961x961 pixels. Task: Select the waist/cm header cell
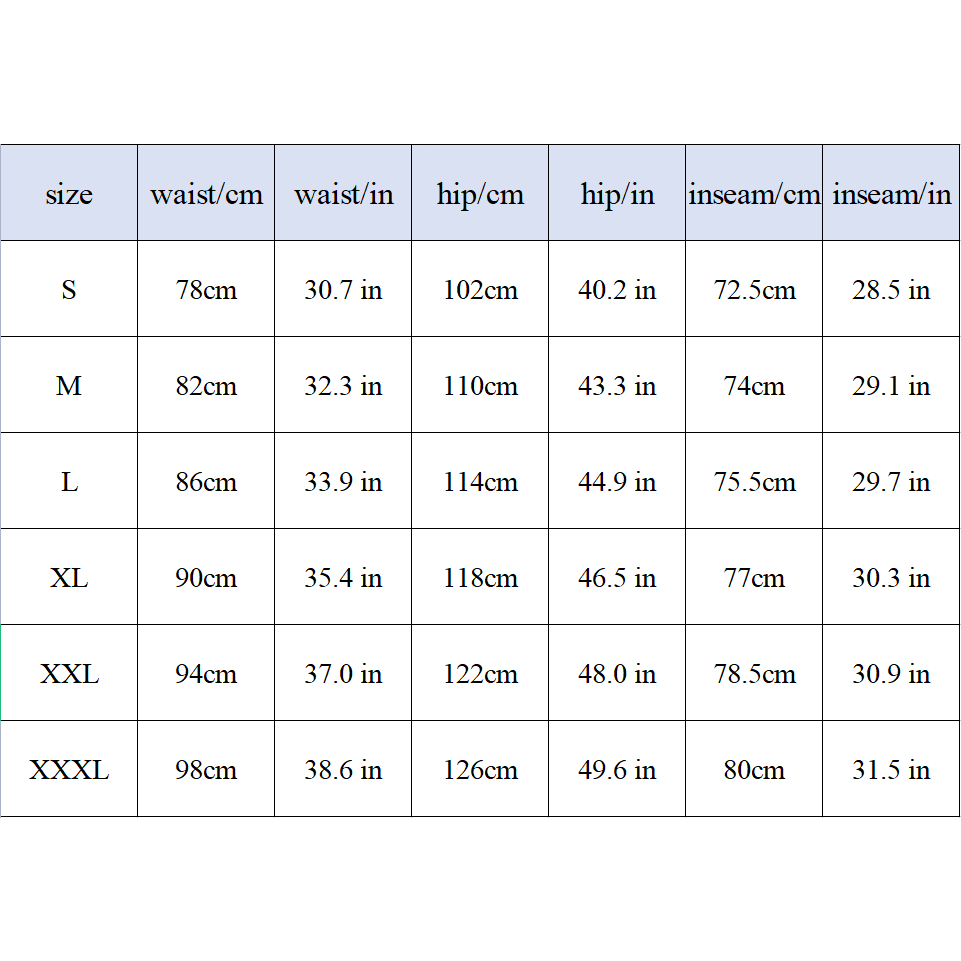pyautogui.click(x=206, y=193)
